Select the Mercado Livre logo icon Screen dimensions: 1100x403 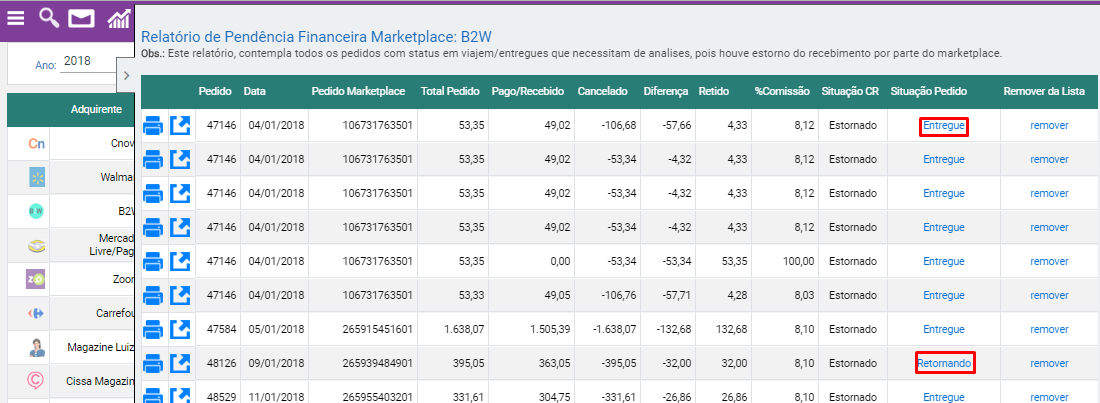(x=36, y=246)
